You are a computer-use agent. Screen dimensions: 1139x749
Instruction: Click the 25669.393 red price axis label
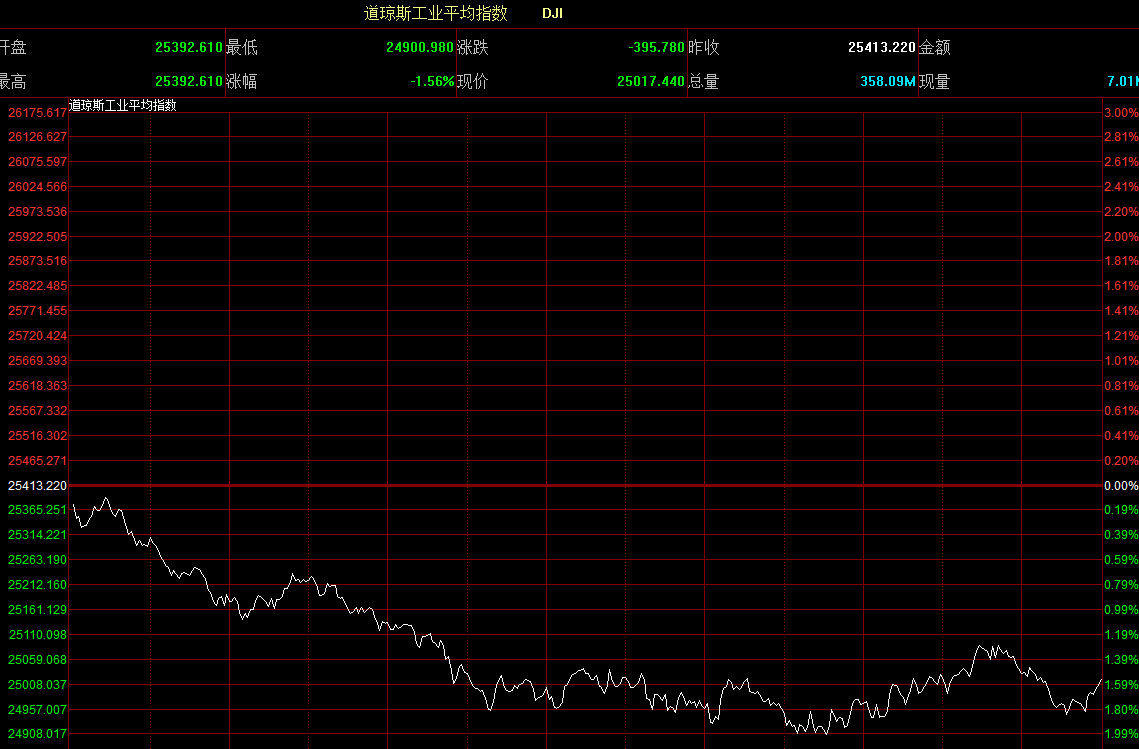37,360
